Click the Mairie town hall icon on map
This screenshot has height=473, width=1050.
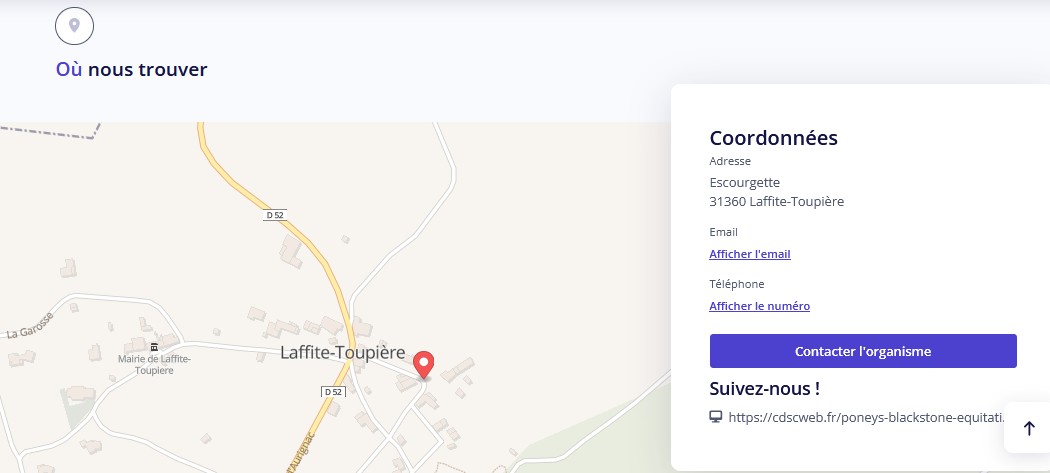coord(154,346)
